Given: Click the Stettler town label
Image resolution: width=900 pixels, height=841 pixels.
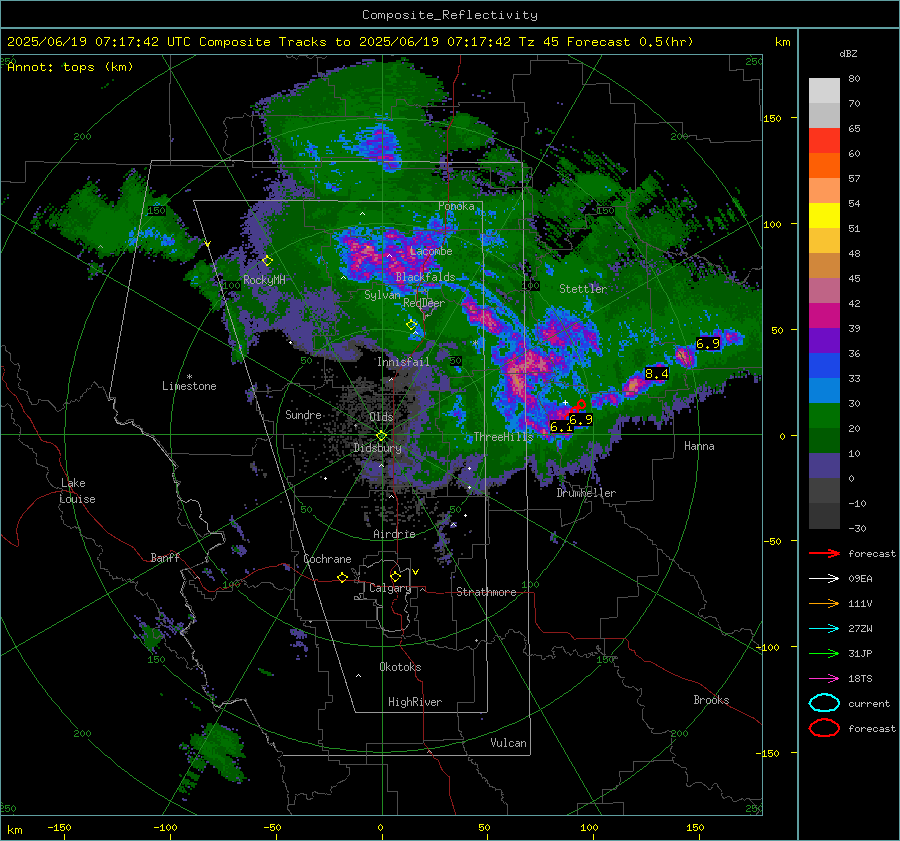Looking at the screenshot, I should pyautogui.click(x=583, y=289).
